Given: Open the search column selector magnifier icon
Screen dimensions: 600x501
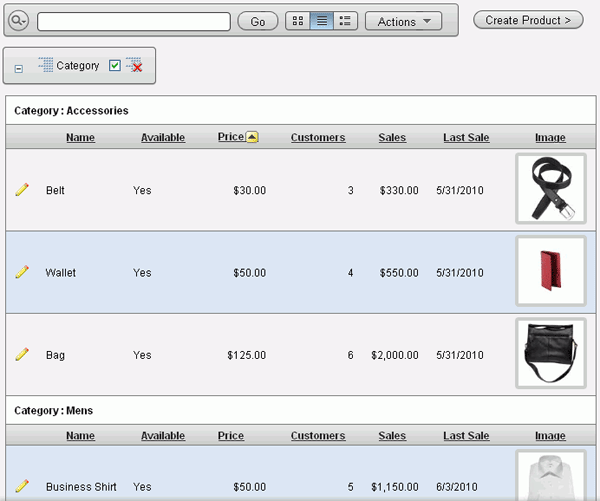Looking at the screenshot, I should [x=18, y=20].
